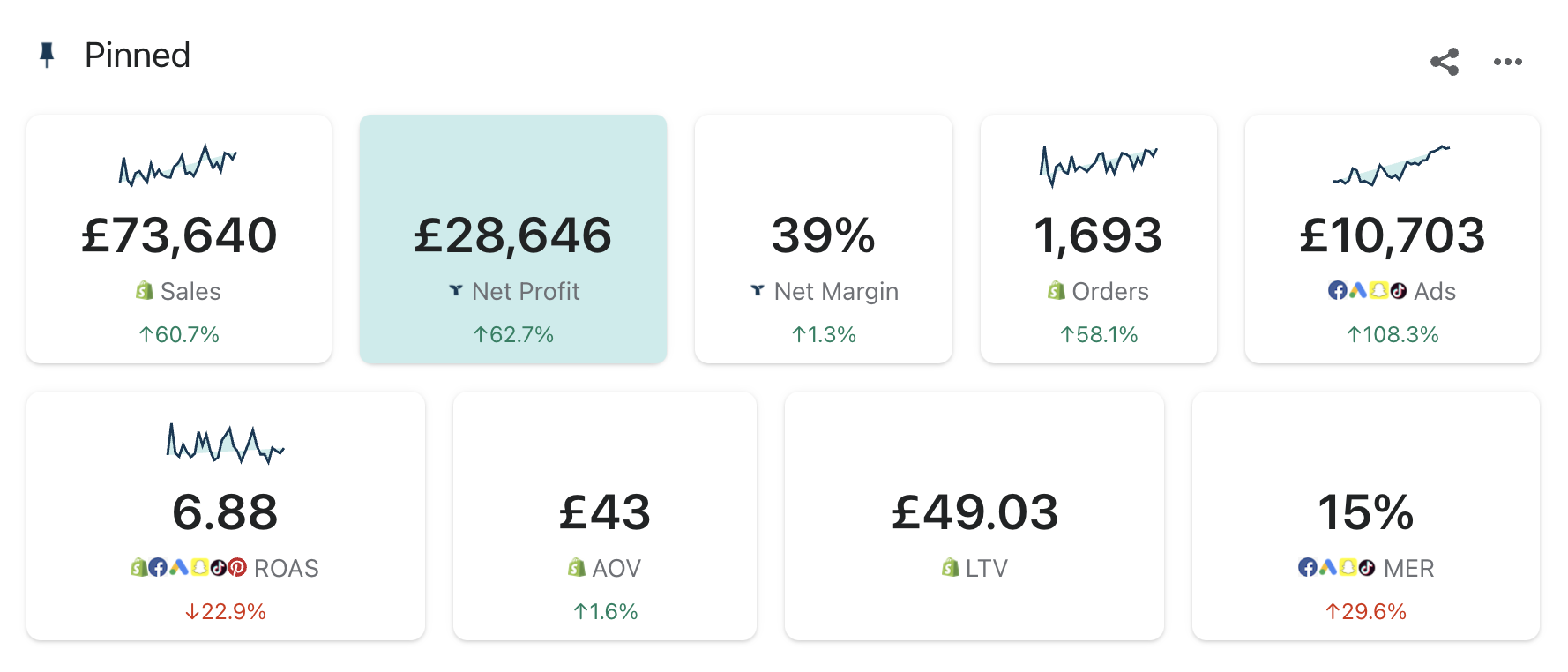Click the Orders sparkline chart

pyautogui.click(x=1098, y=165)
